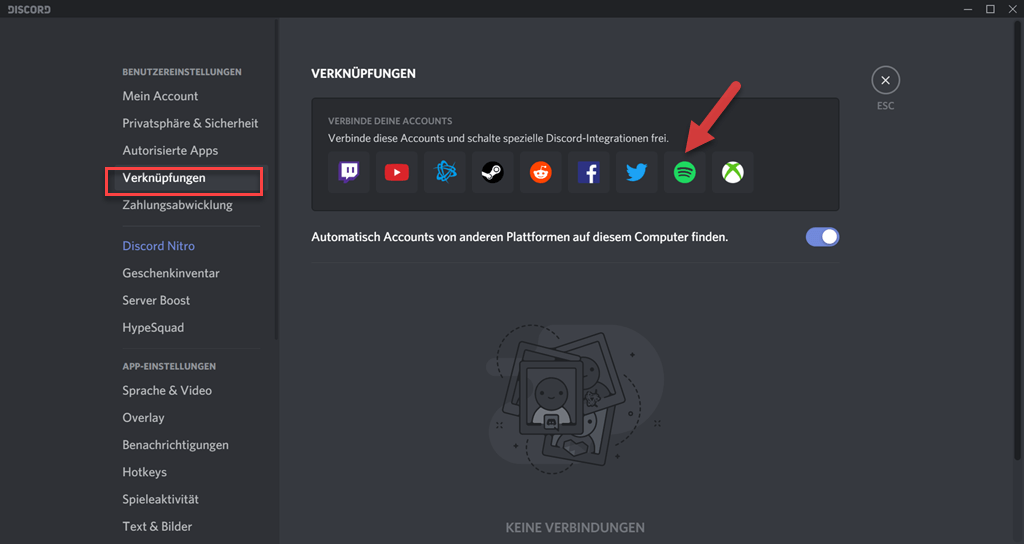Click the sidebar scrollbar thumb

(276, 180)
